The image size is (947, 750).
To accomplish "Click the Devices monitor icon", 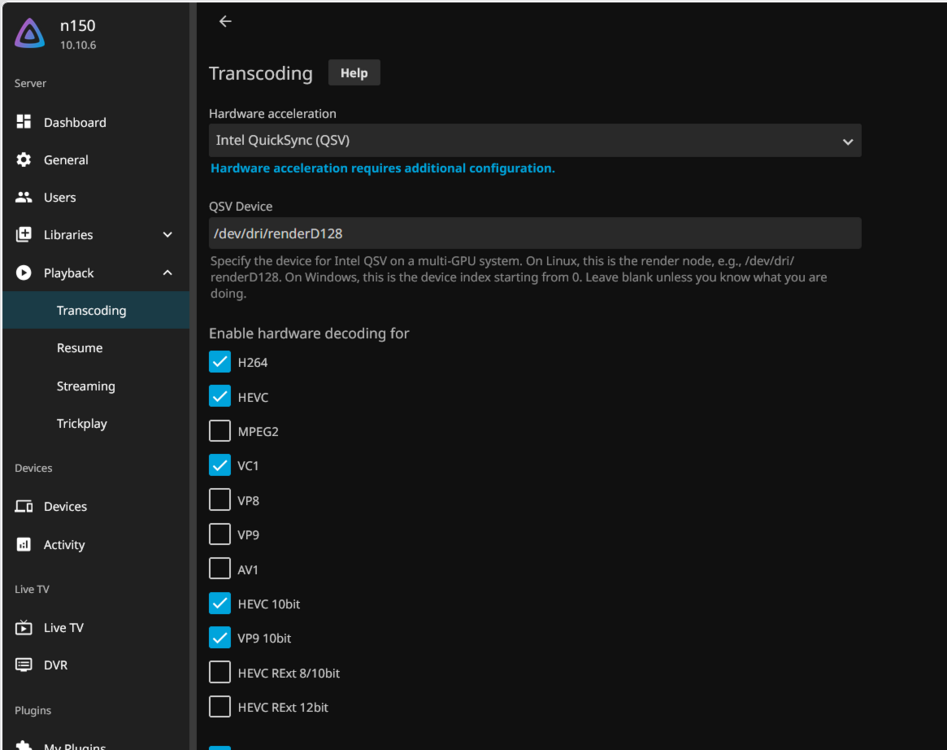I will (x=24, y=506).
